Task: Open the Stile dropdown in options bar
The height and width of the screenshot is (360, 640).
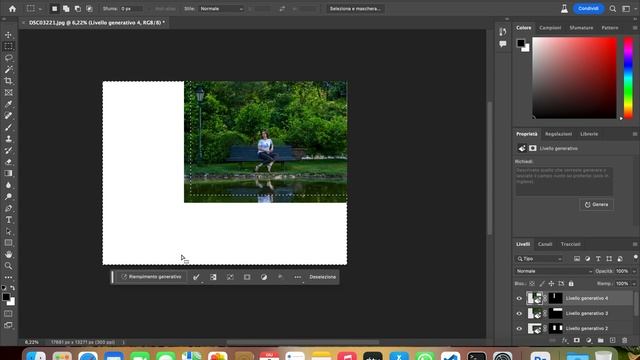Action: click(x=222, y=9)
